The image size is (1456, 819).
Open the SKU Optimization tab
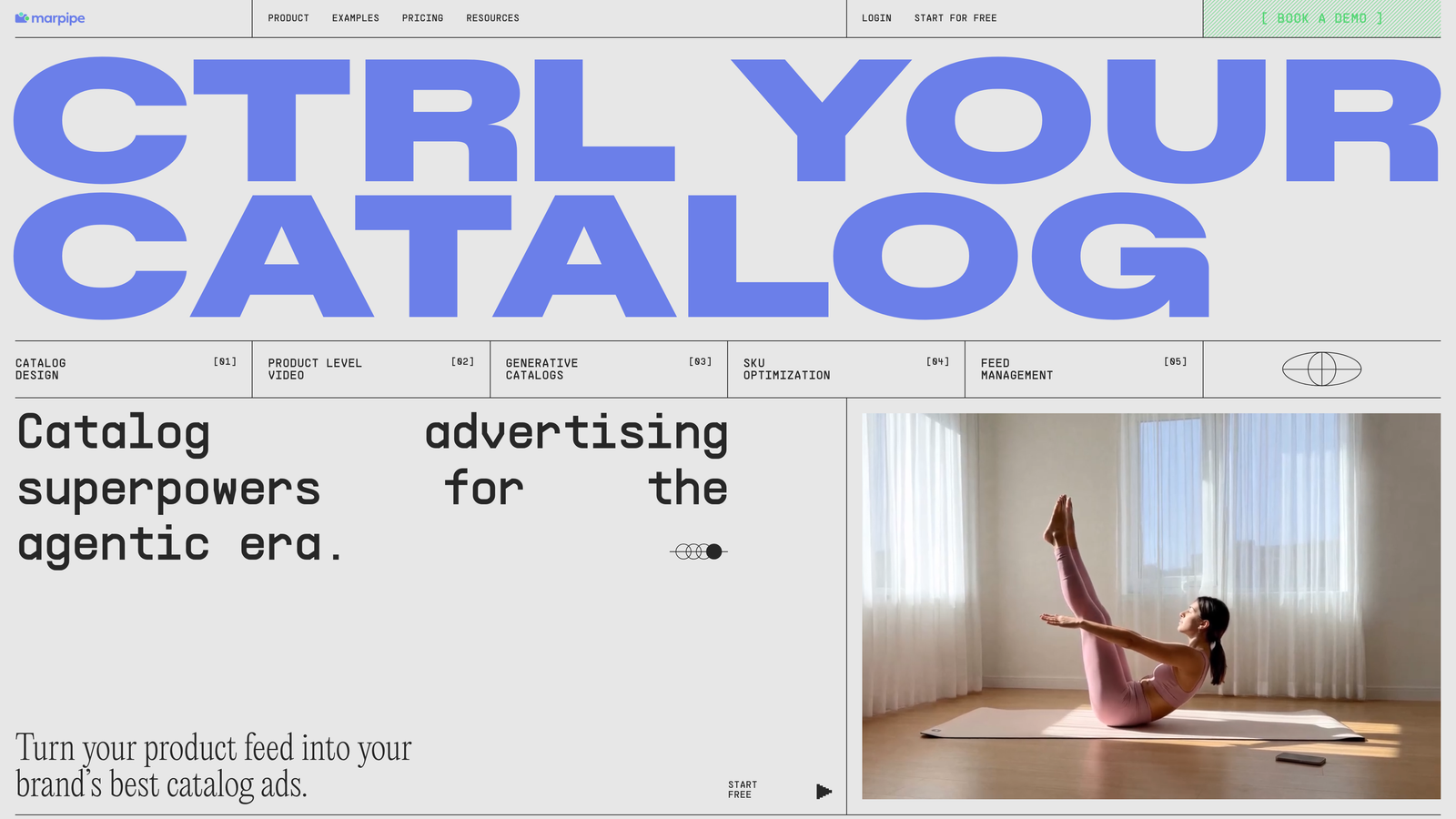845,369
